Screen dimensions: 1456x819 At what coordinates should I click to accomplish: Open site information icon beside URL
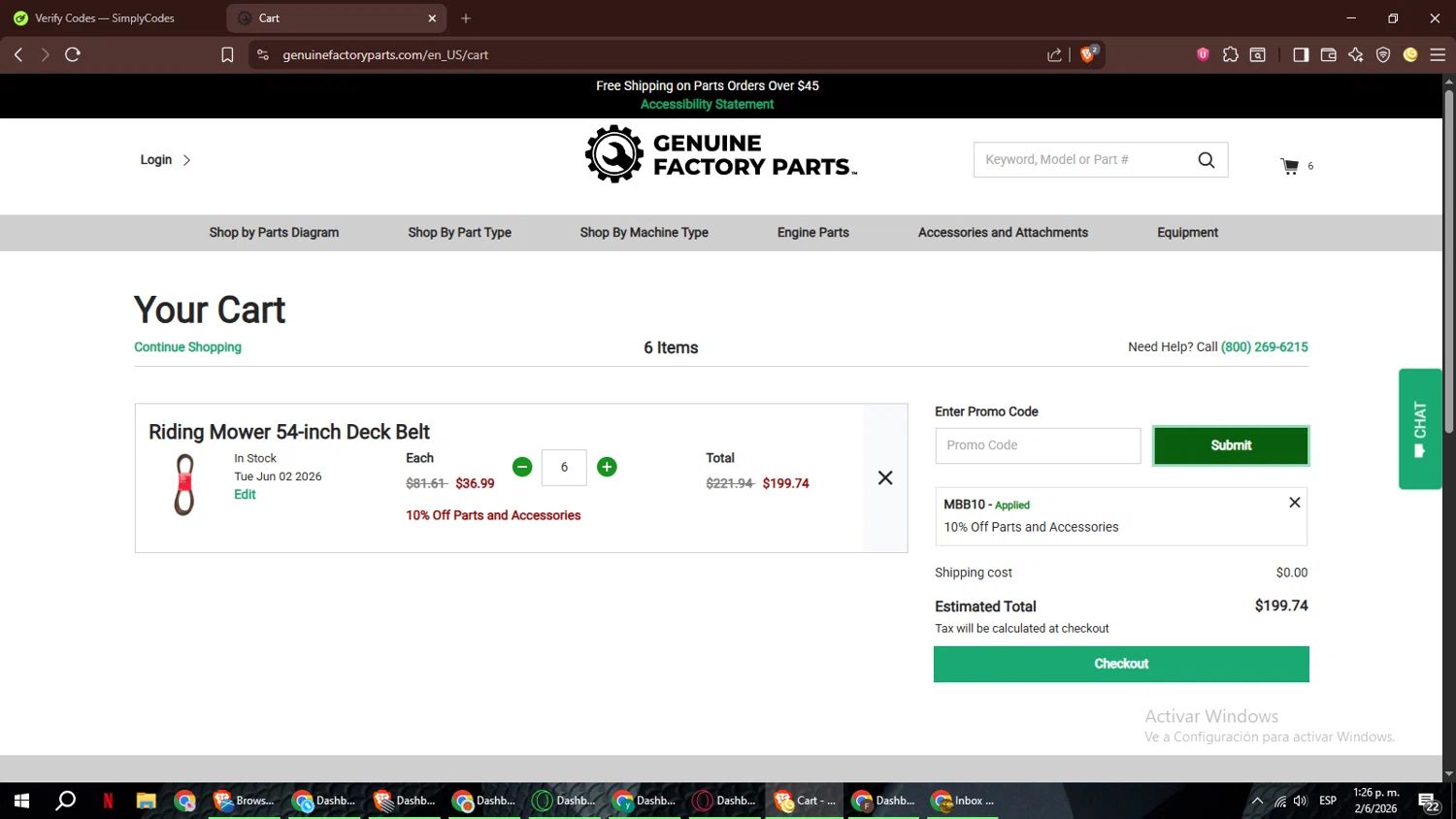click(x=262, y=54)
